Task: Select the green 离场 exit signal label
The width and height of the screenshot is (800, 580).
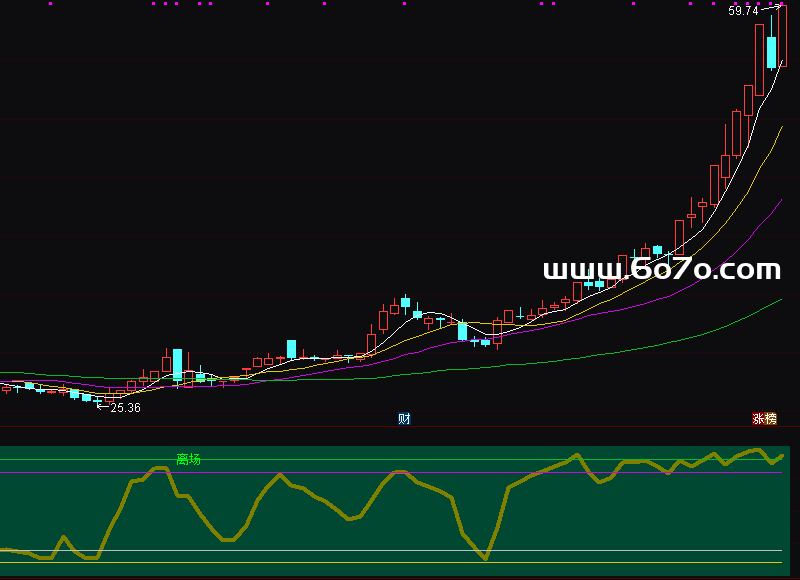Action: coord(188,459)
